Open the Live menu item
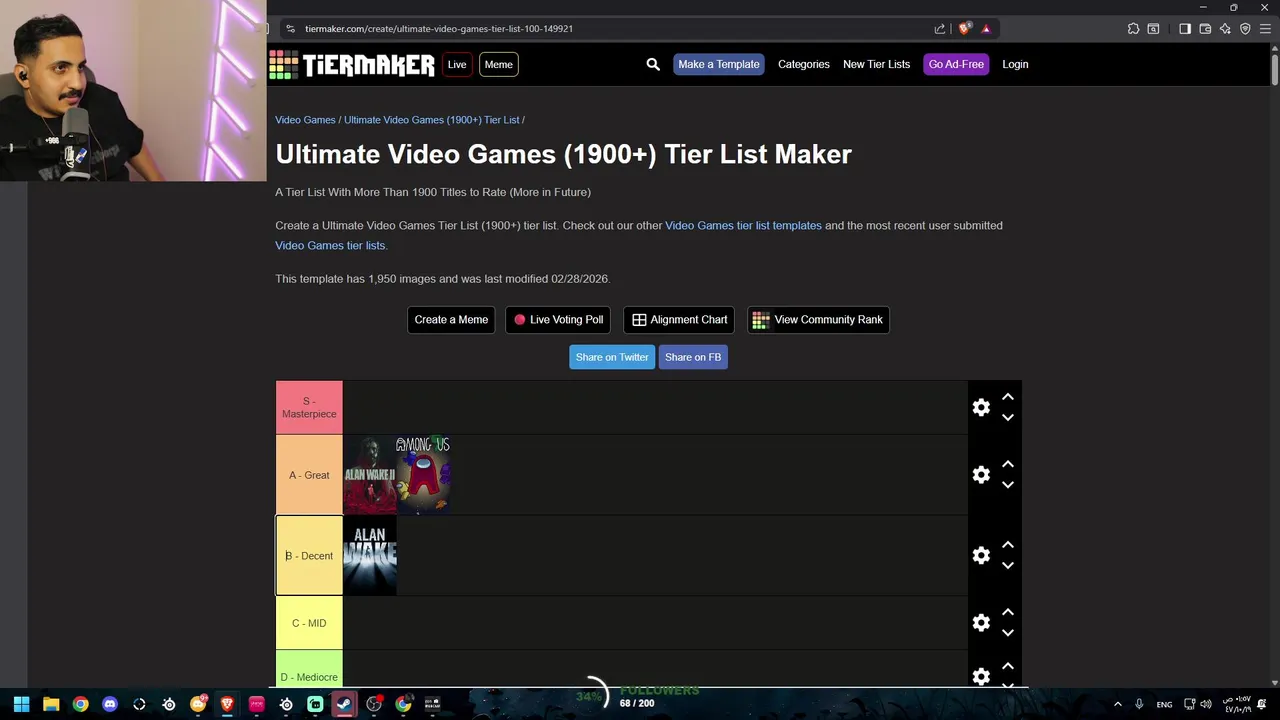 coord(457,64)
